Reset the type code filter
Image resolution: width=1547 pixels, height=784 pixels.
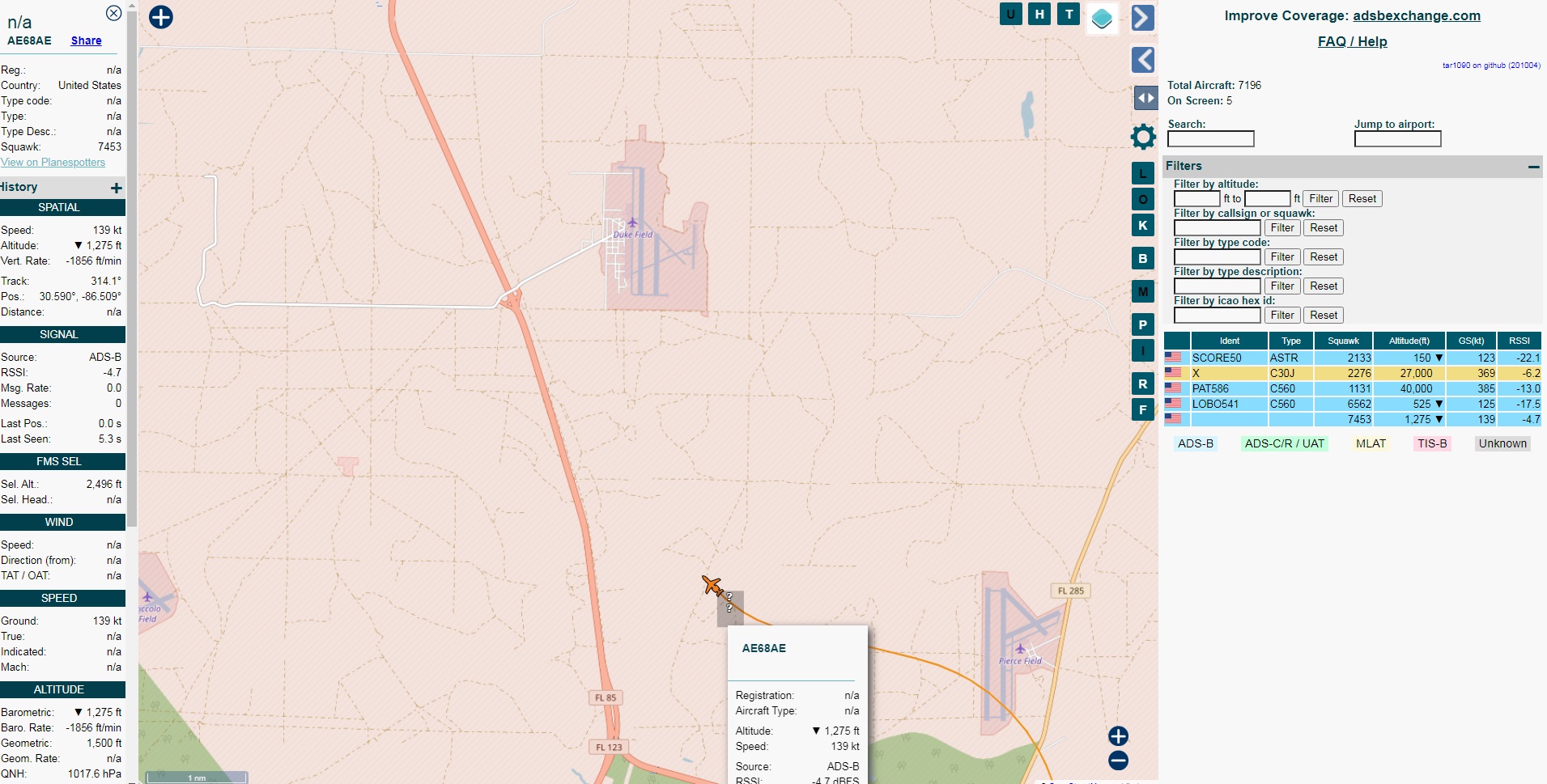(1324, 256)
